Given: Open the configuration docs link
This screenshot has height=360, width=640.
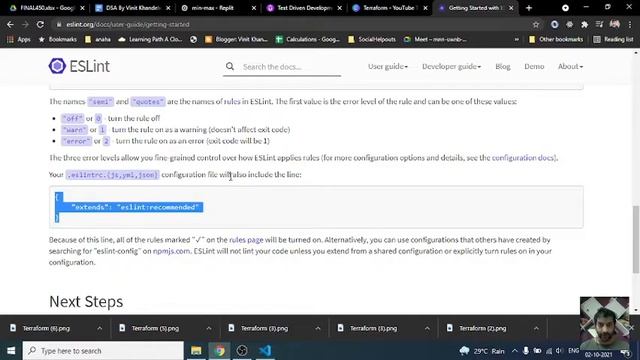Looking at the screenshot, I should click(523, 158).
